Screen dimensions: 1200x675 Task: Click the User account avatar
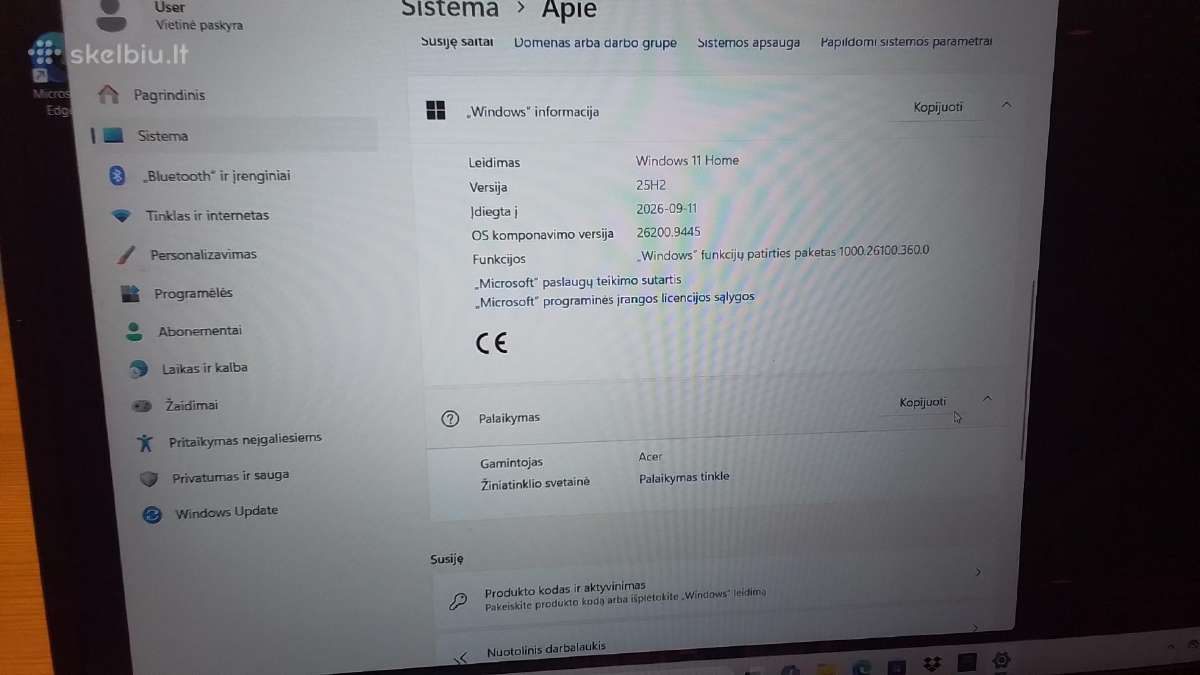pos(111,15)
